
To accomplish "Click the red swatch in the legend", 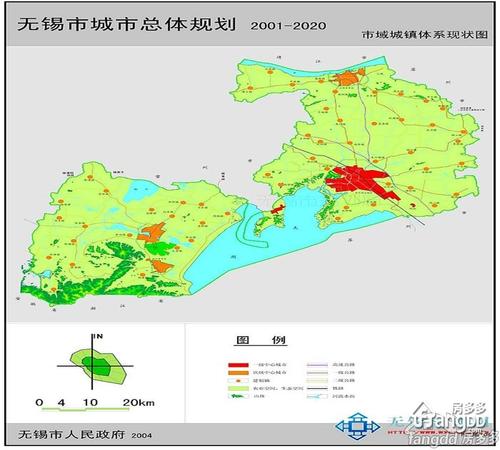I will pyautogui.click(x=238, y=365).
